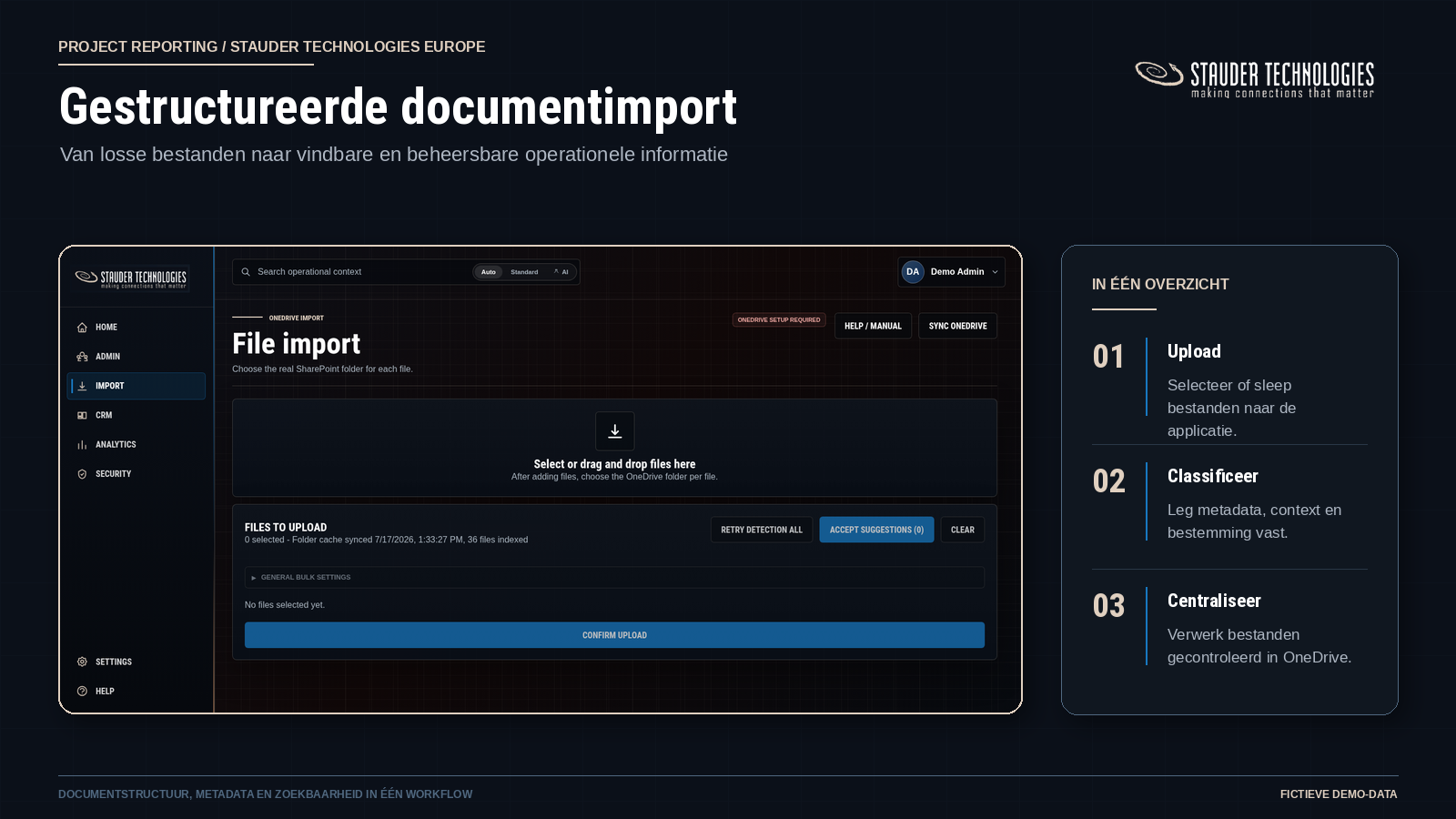The image size is (1456, 819).
Task: Click the search magnifier icon
Action: [x=246, y=272]
